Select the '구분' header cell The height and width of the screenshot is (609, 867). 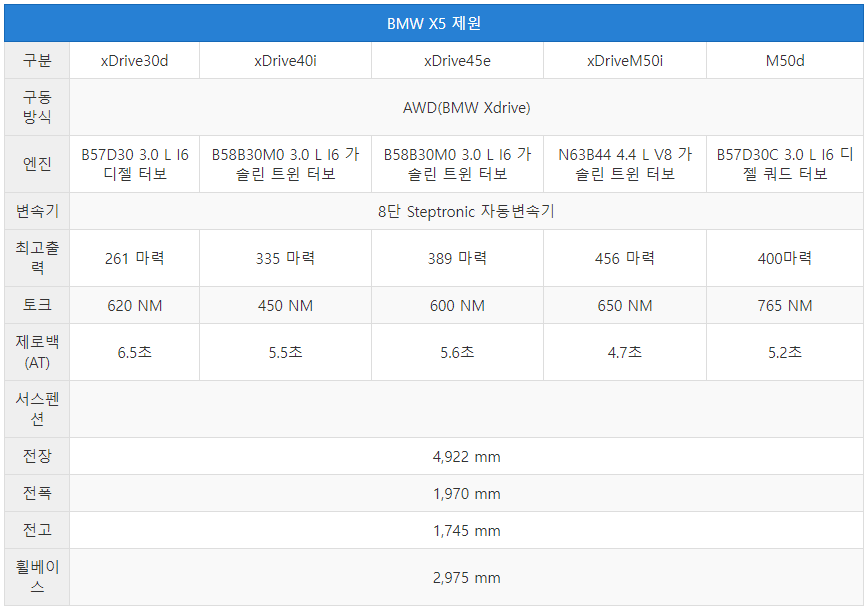(37, 60)
